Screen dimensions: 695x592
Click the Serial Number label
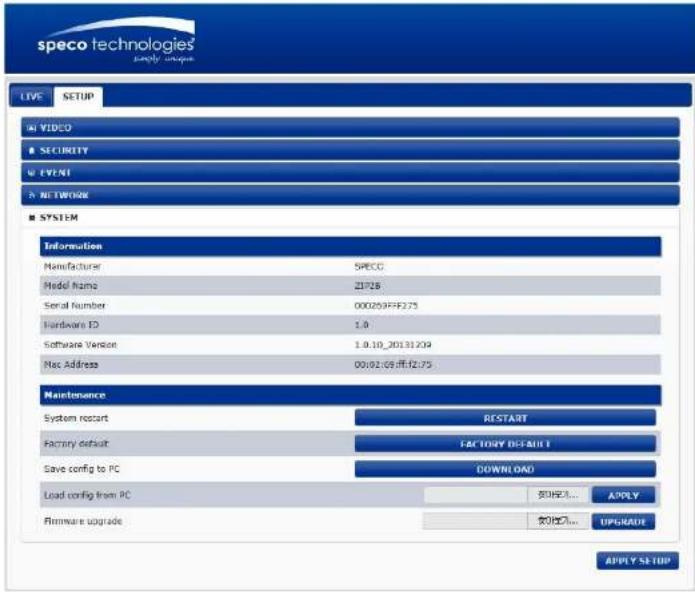click(74, 306)
